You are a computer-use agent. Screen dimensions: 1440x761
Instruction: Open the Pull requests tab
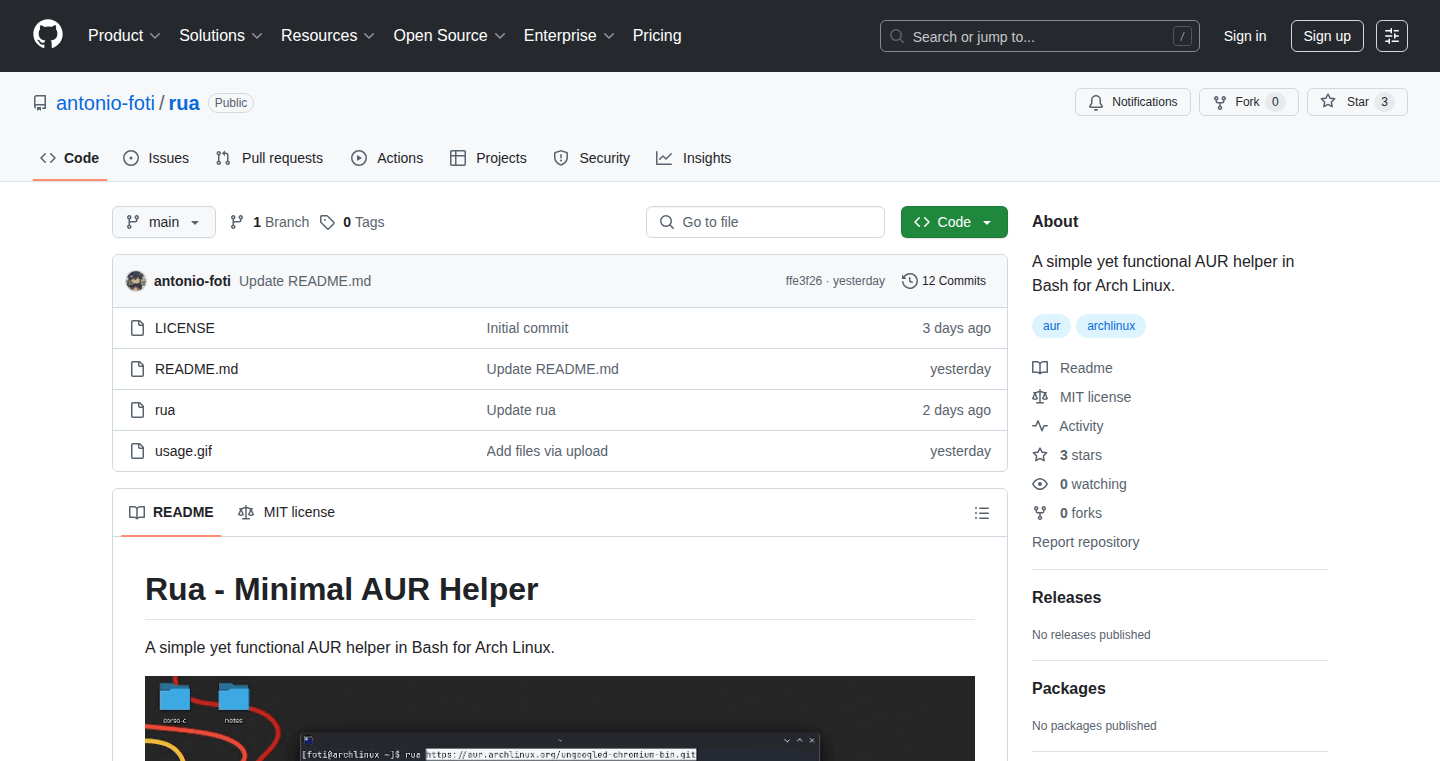point(269,158)
